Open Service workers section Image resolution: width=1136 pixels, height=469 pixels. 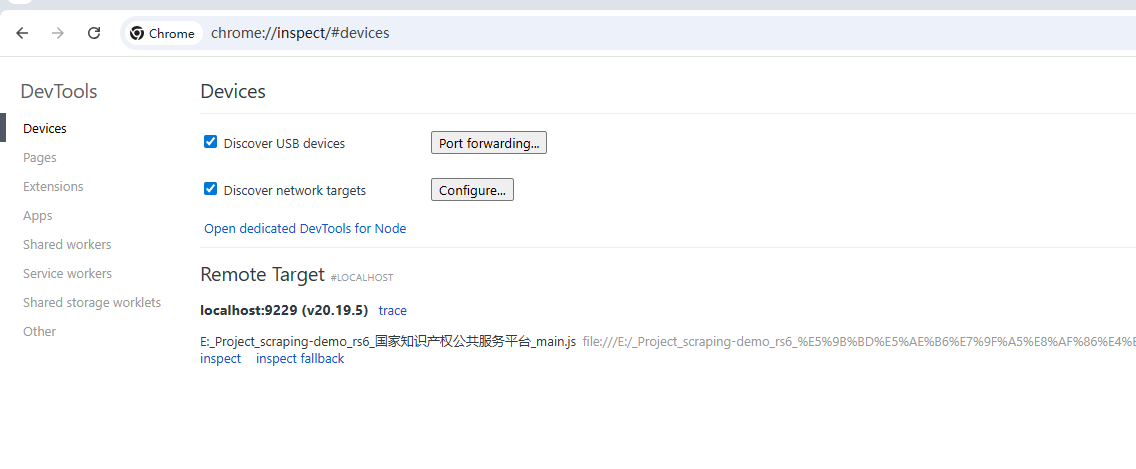pos(67,273)
